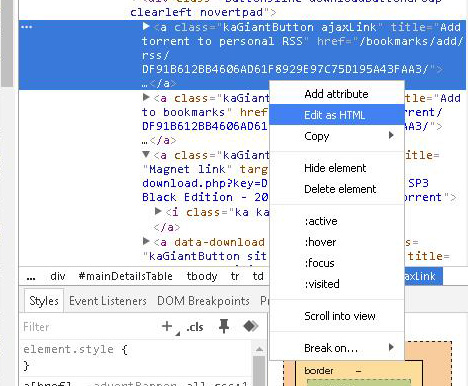Expand the Break on submenu arrow
The width and height of the screenshot is (468, 386).
(x=391, y=347)
